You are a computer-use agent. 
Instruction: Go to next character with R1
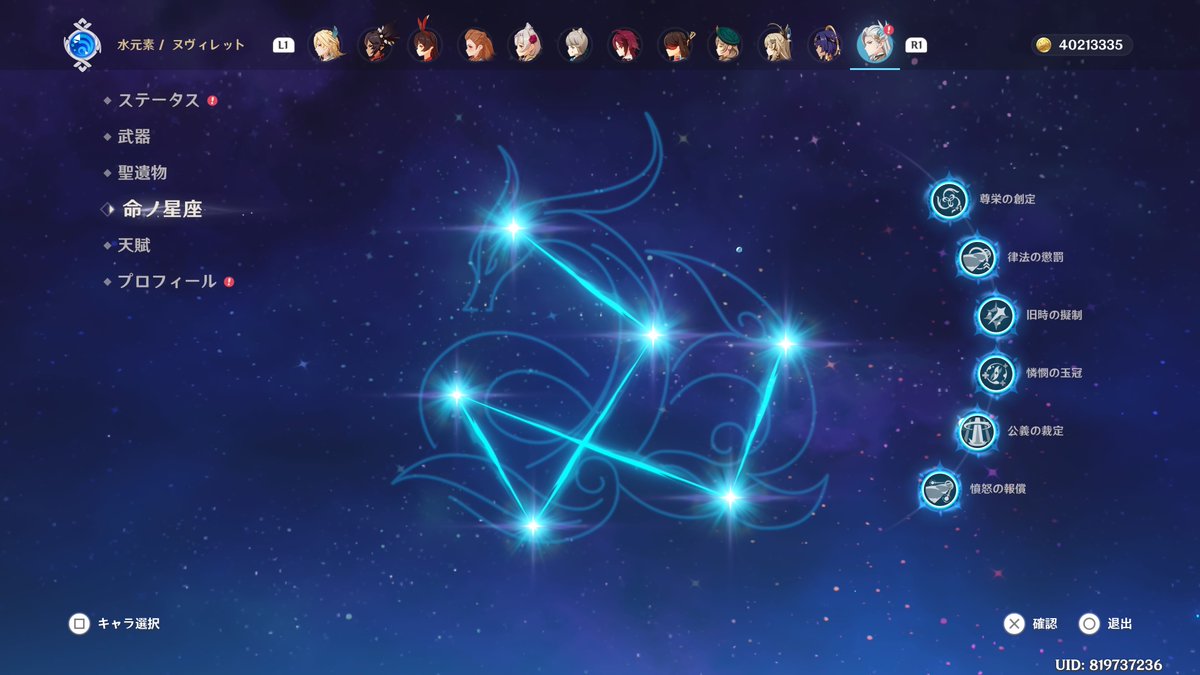tap(916, 45)
